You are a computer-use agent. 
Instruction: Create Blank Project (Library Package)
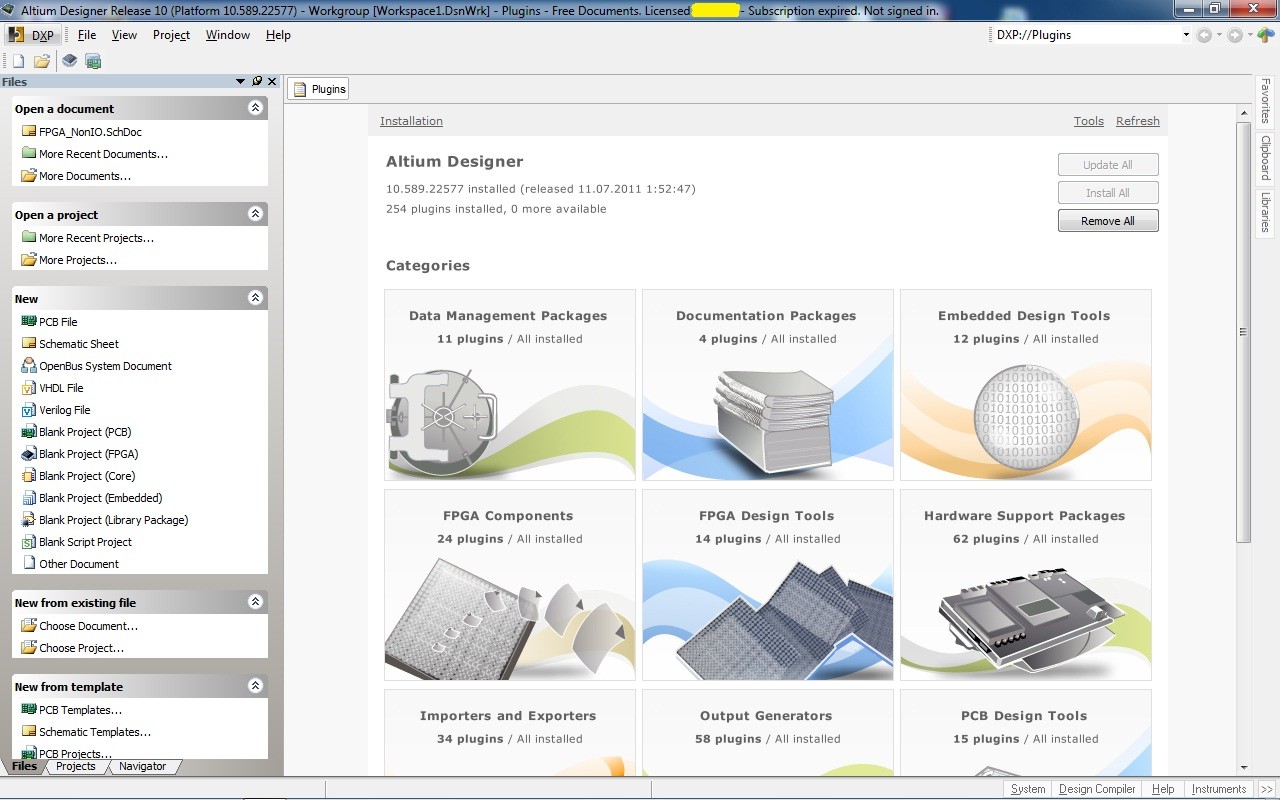pyautogui.click(x=105, y=520)
